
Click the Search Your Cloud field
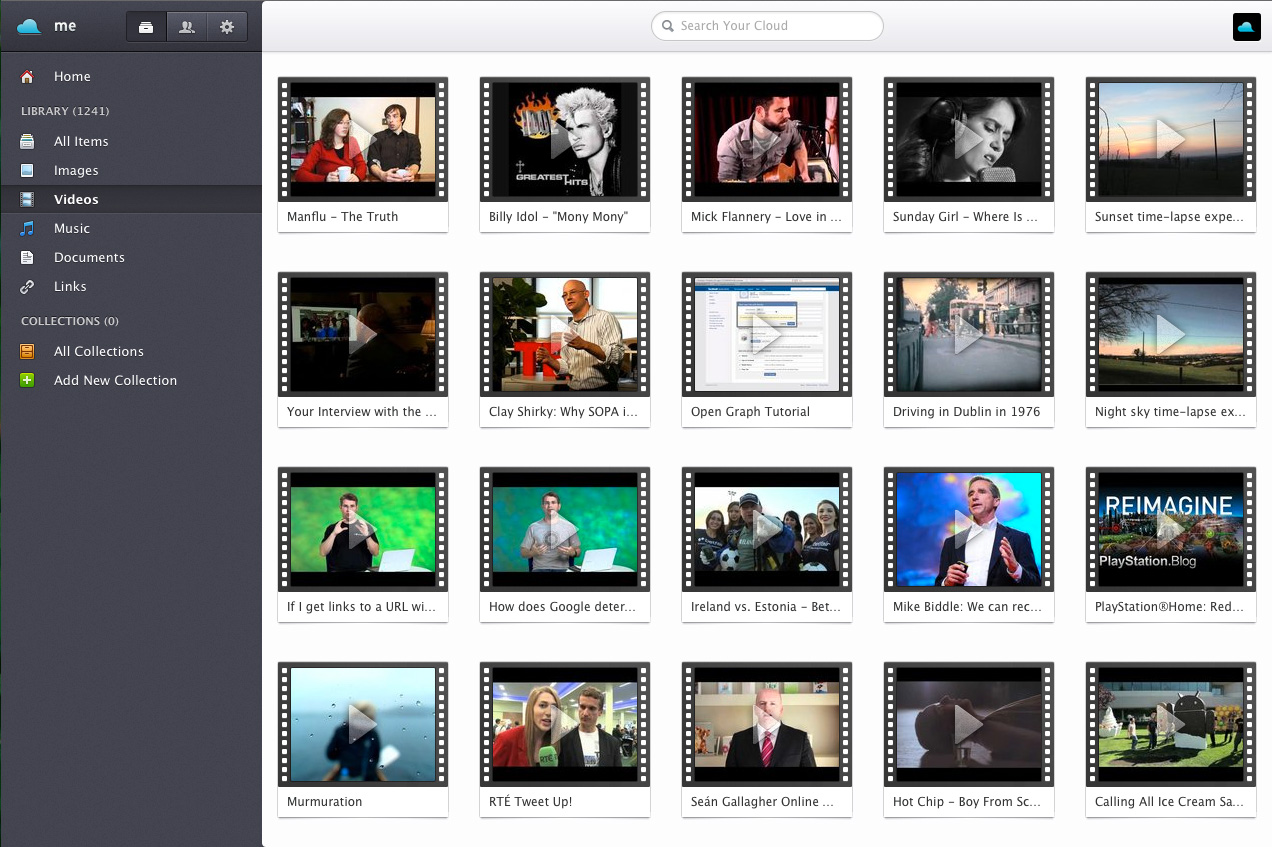767,26
